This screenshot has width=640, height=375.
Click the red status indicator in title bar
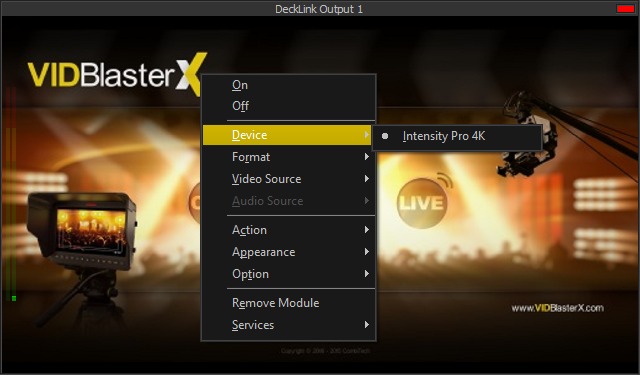click(625, 9)
